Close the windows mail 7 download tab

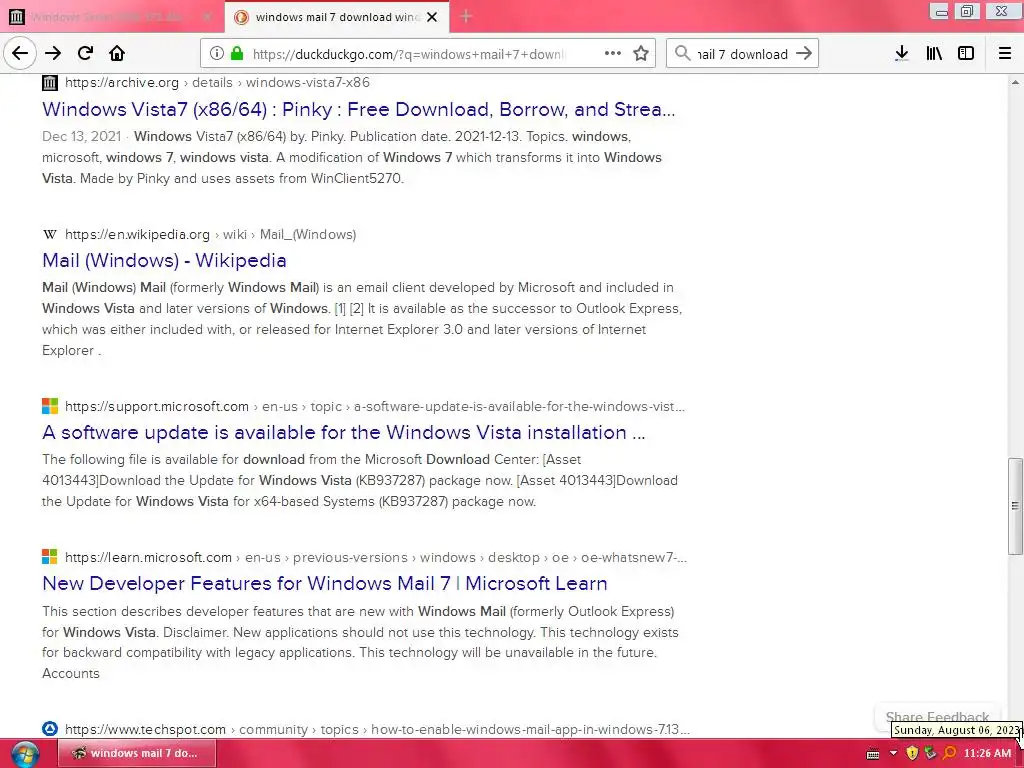click(432, 17)
